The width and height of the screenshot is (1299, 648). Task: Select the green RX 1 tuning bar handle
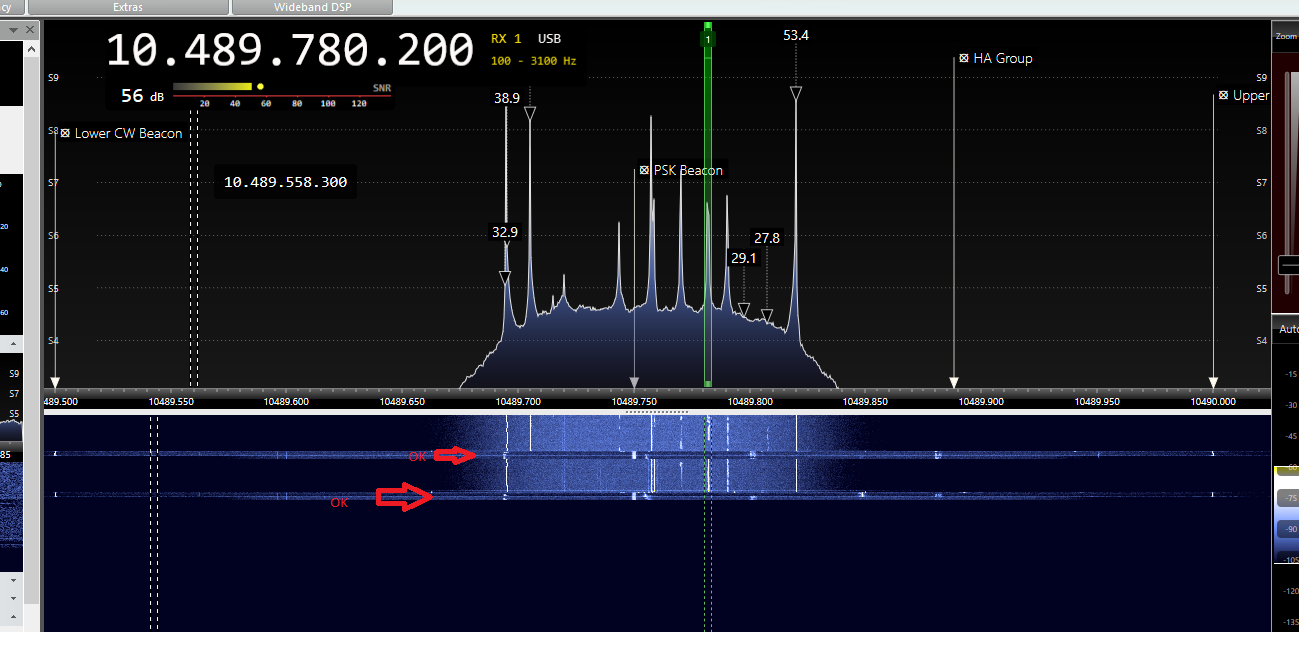(x=708, y=39)
